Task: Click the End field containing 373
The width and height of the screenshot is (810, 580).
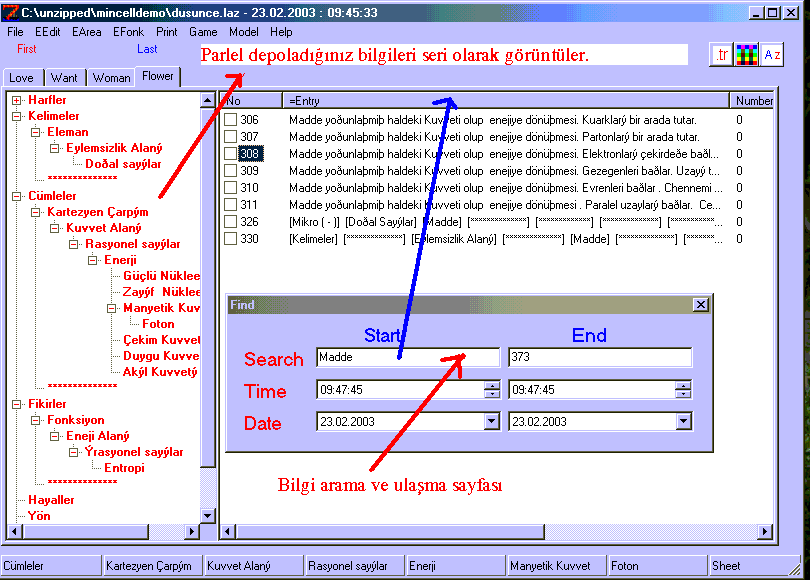Action: tap(600, 357)
